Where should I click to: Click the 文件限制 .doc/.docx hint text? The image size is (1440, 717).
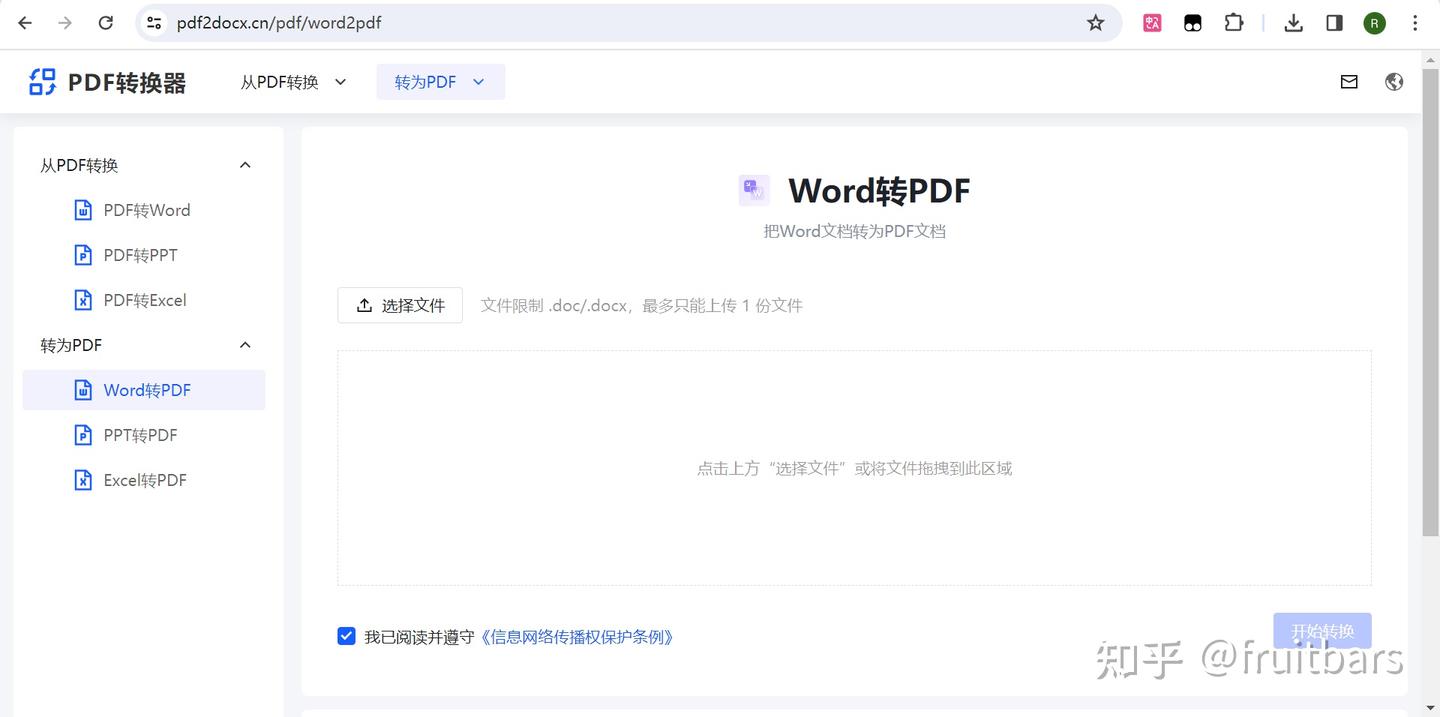click(x=641, y=305)
